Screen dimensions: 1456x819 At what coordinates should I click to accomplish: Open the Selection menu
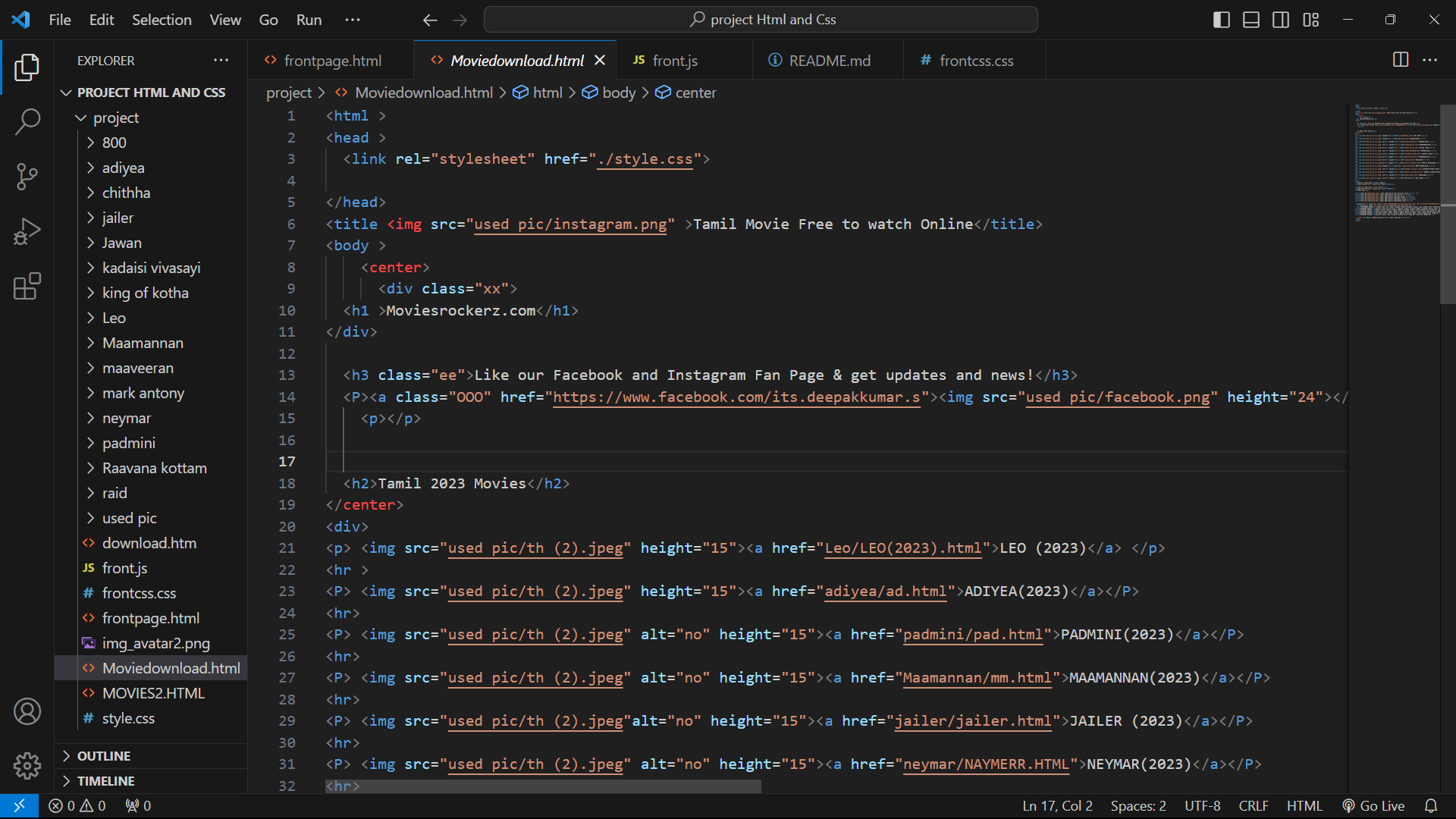pyautogui.click(x=162, y=20)
